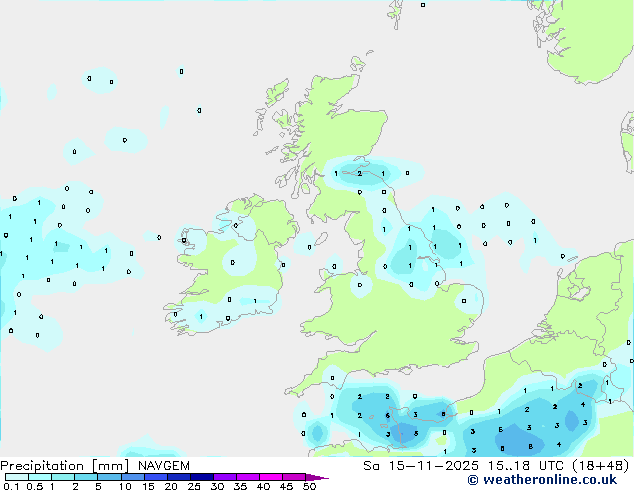The image size is (634, 490).
Task: Click the 30–35 mm purple legend swatch
Action: pos(224,477)
